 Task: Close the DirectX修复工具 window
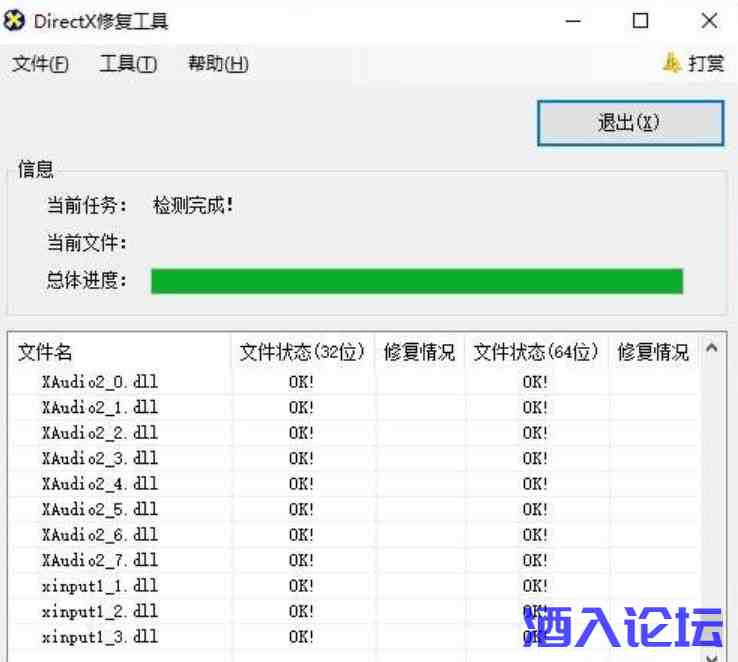coord(709,21)
